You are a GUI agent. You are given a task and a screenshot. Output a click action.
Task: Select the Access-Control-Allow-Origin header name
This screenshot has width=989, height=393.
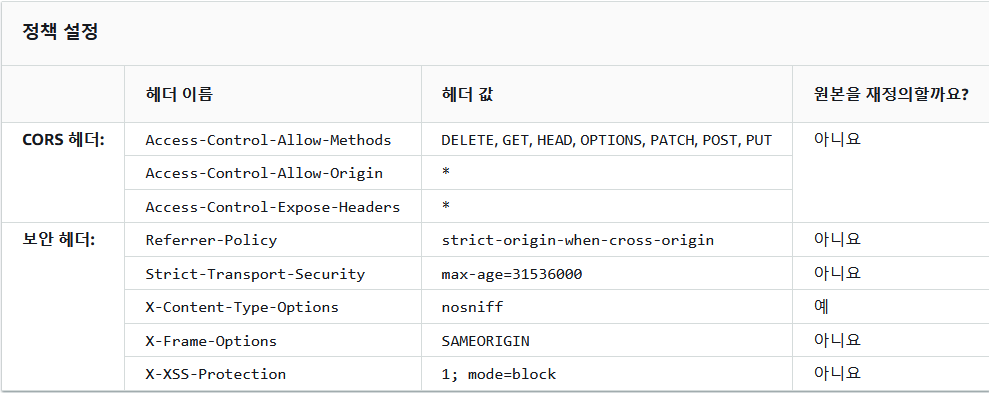pos(264,173)
